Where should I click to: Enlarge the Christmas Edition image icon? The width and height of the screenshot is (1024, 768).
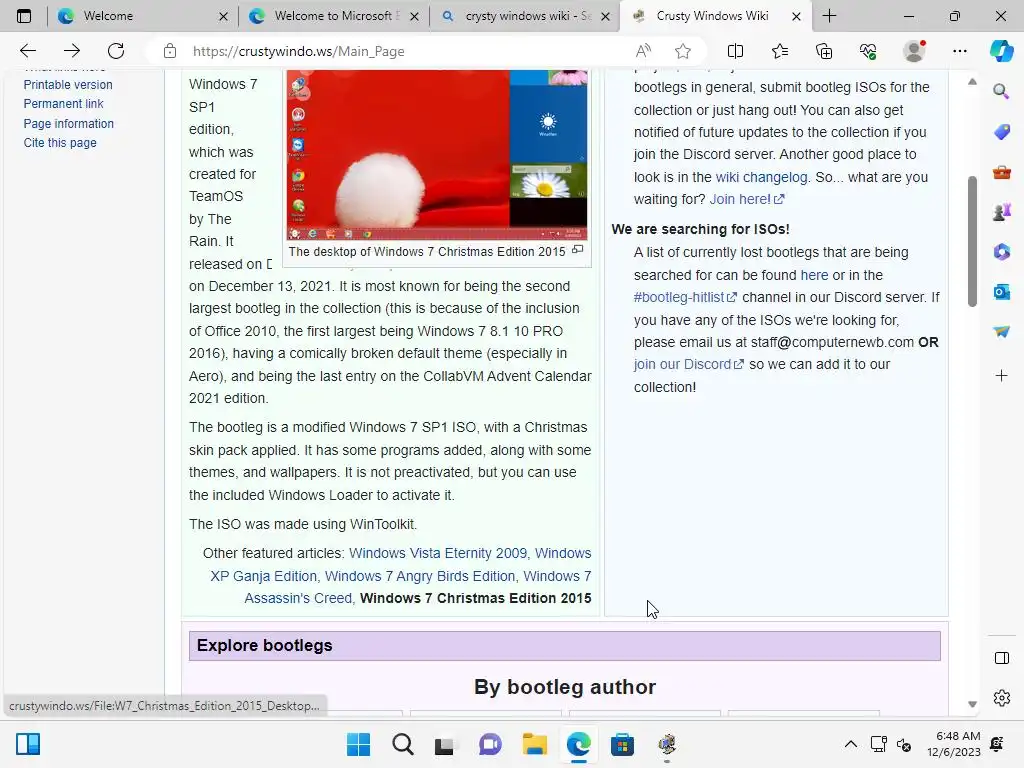pos(577,250)
